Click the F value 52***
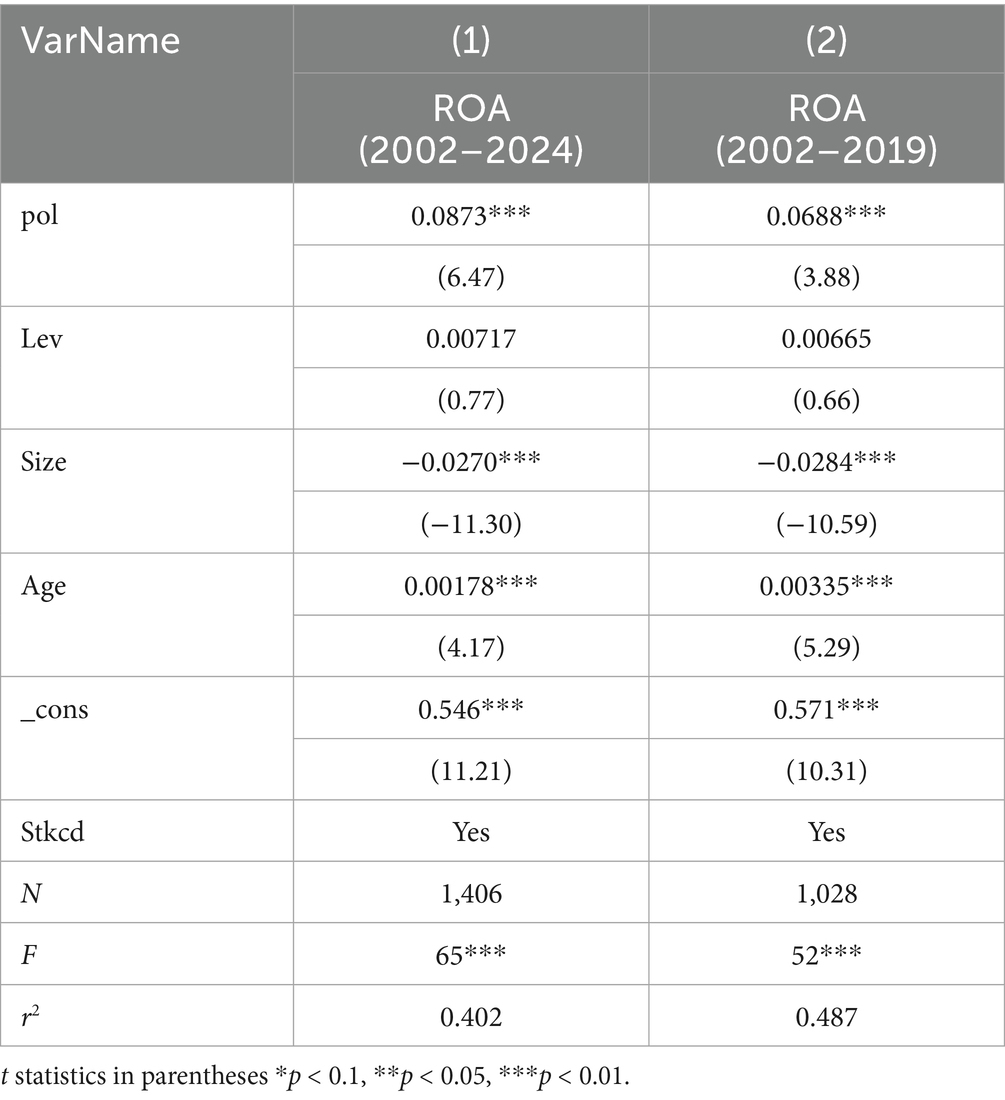1005x1100 pixels. (827, 954)
